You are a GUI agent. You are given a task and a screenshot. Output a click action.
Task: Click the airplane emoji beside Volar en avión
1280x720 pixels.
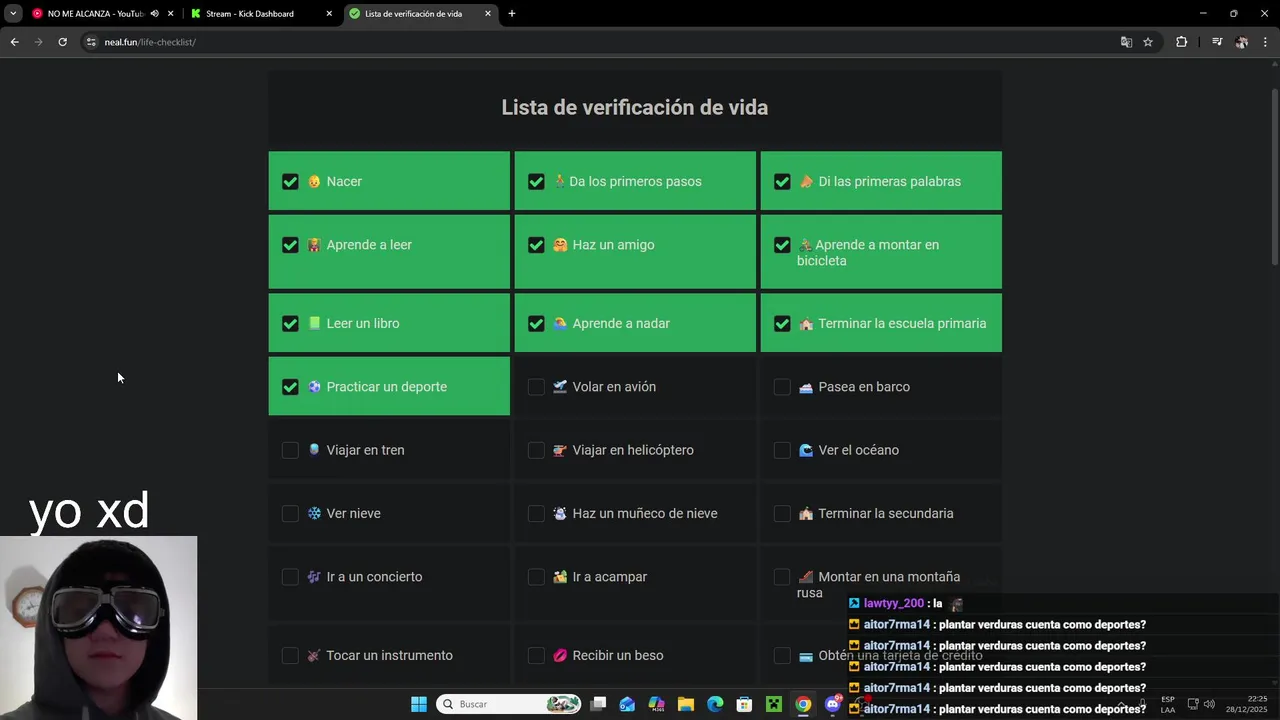(560, 386)
